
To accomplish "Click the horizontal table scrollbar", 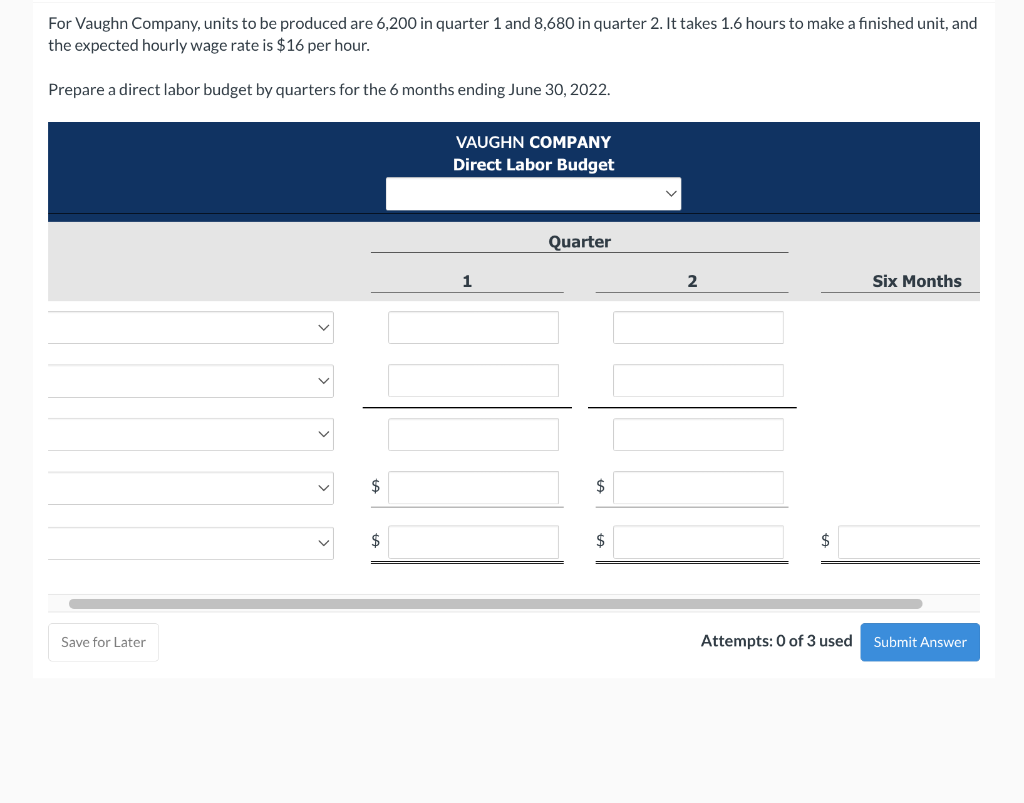I will tap(496, 604).
